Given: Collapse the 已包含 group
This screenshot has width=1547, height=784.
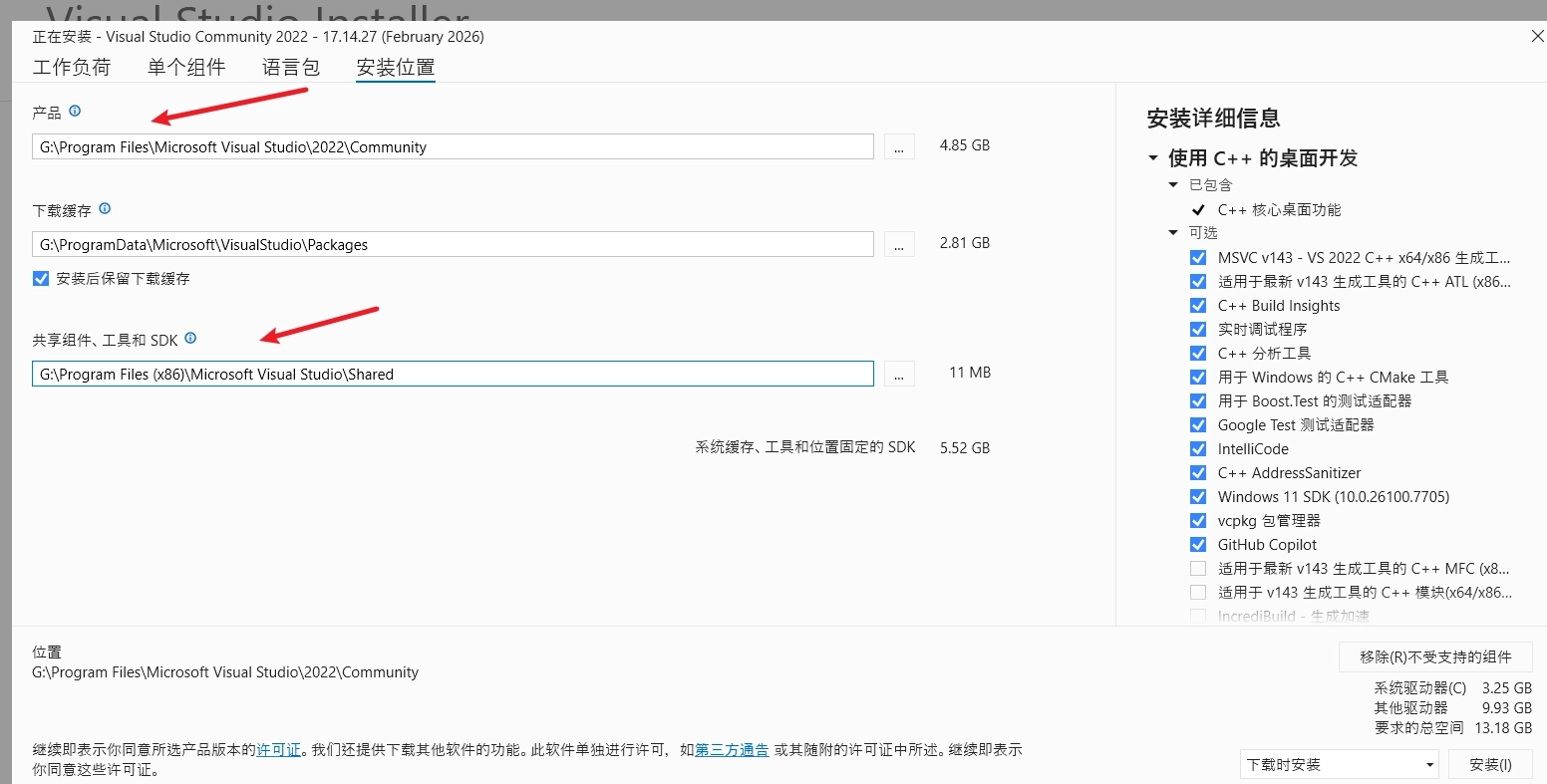Looking at the screenshot, I should click(1174, 185).
